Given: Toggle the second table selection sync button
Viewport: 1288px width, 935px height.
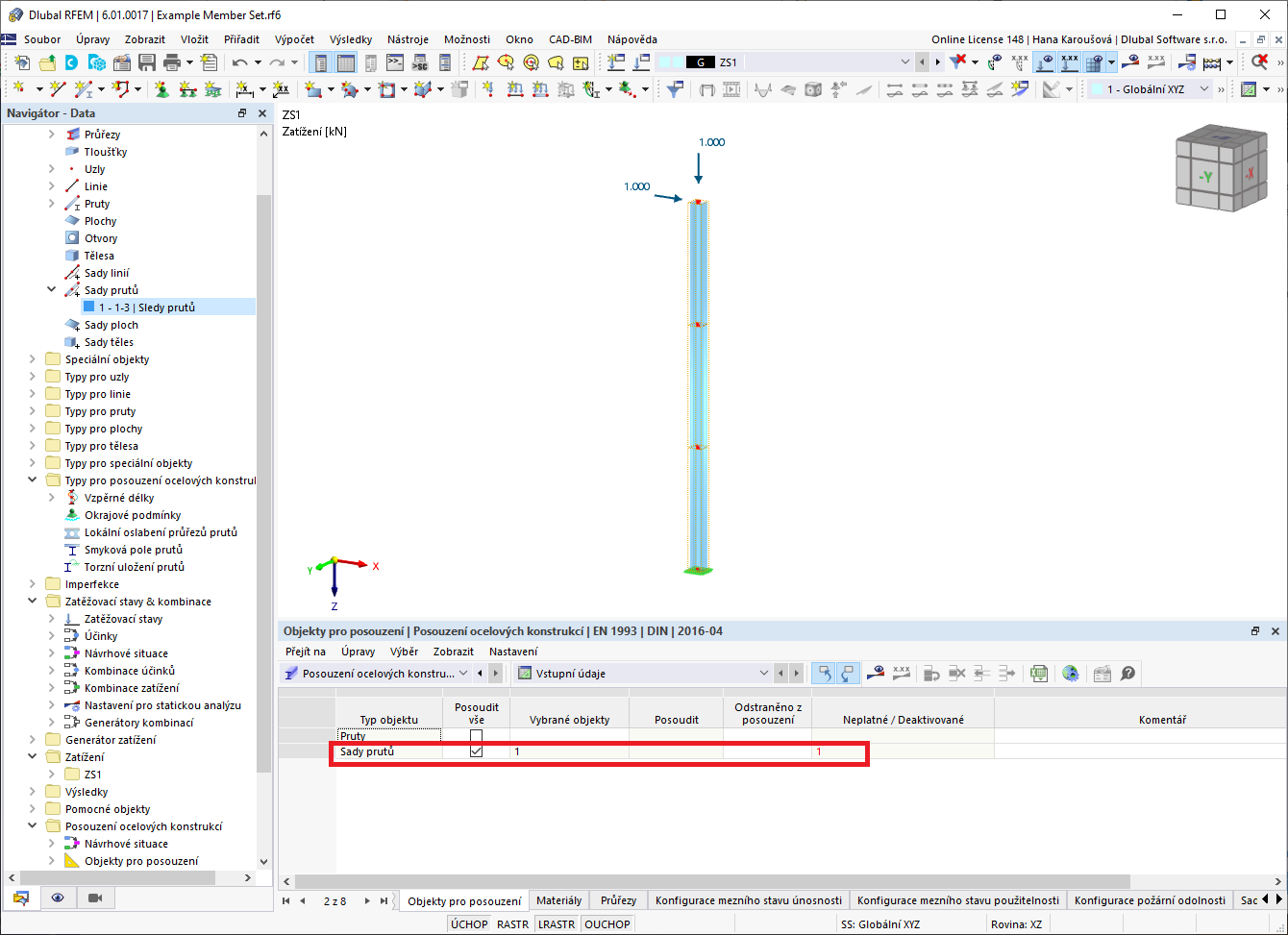Looking at the screenshot, I should tap(847, 674).
